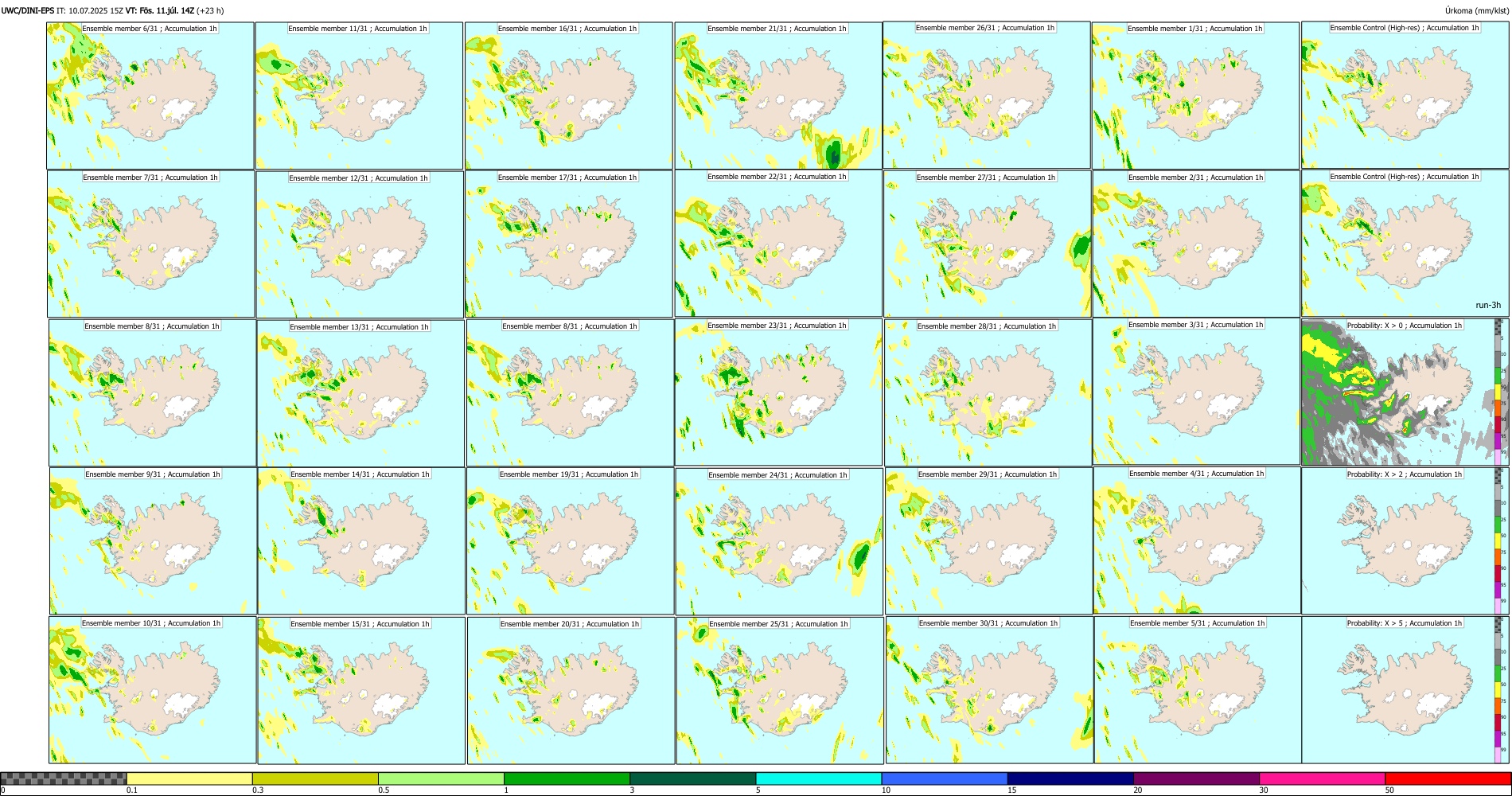
Task: Open the Ensemble member 6/31 map panel
Action: 150,96
